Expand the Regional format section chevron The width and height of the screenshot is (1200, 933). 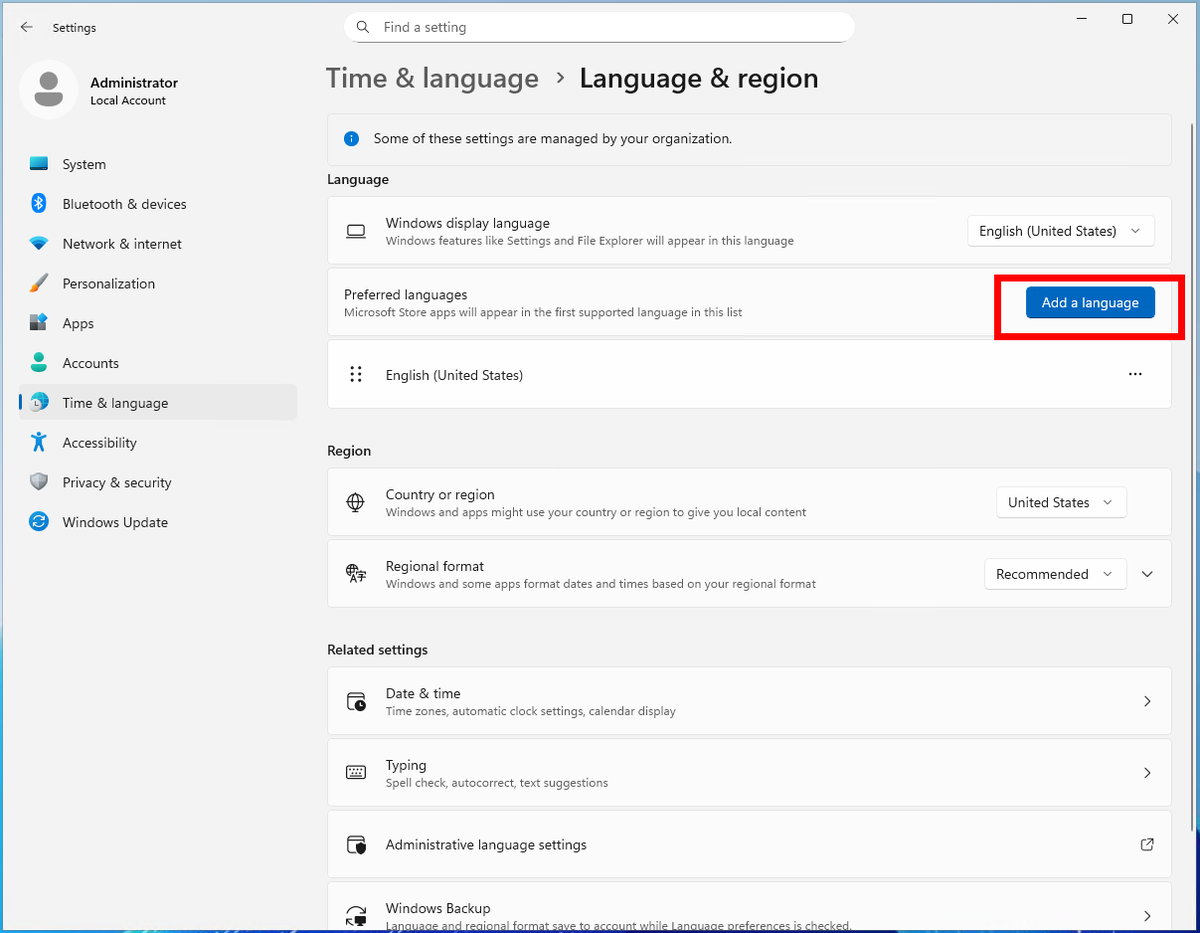pos(1147,574)
